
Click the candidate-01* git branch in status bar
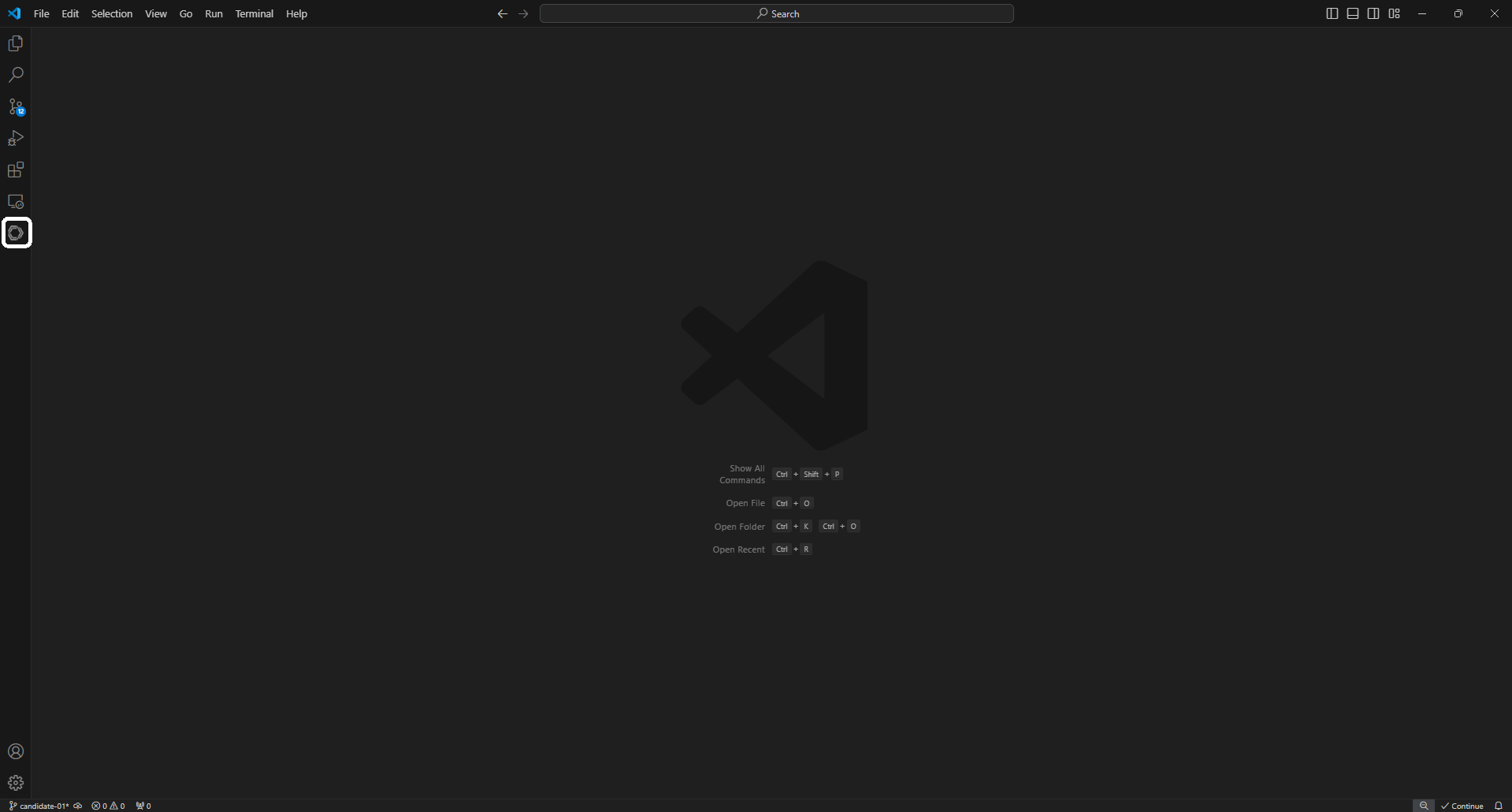tap(39, 806)
